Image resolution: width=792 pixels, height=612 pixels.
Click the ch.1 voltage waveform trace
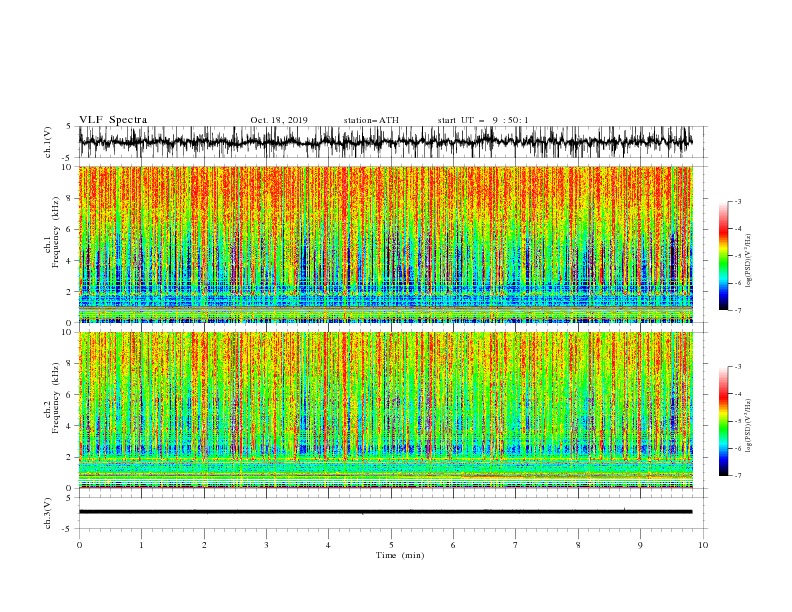pos(385,142)
